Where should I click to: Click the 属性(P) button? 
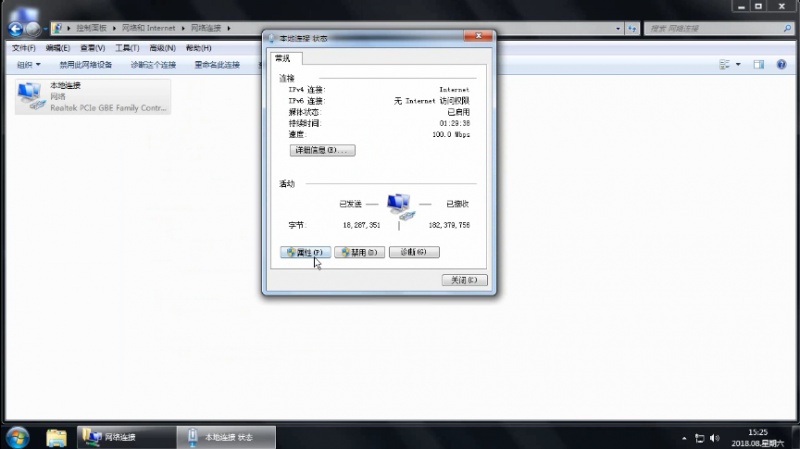305,252
